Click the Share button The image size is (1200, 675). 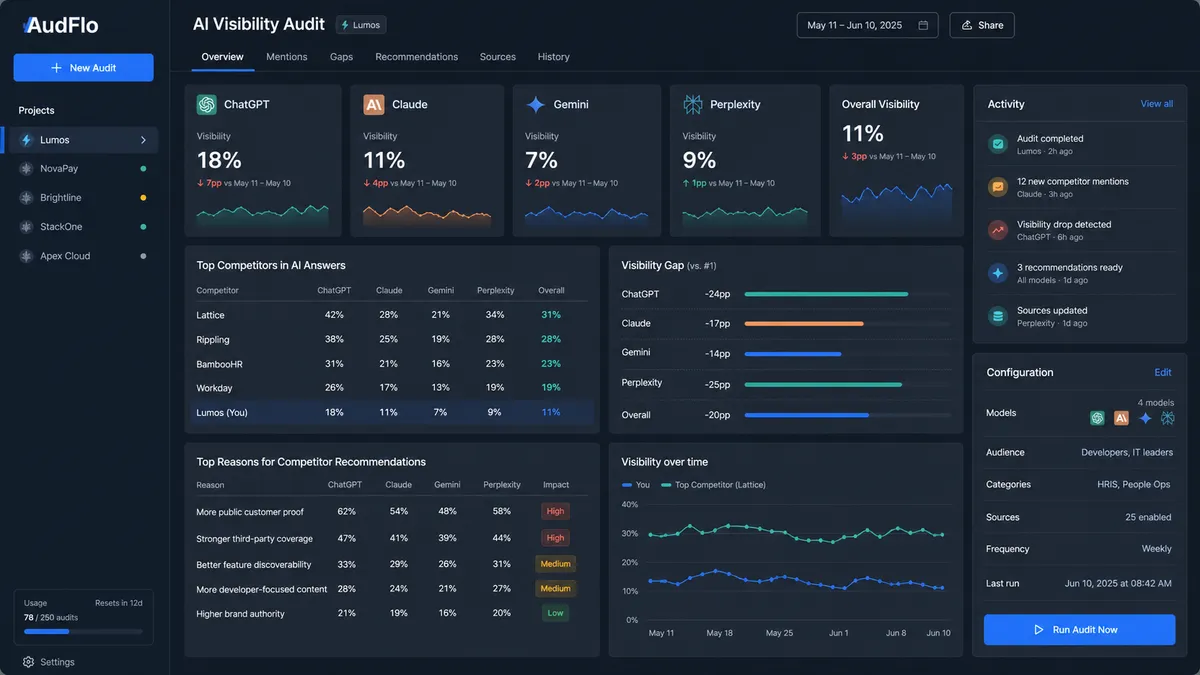pyautogui.click(x=982, y=25)
